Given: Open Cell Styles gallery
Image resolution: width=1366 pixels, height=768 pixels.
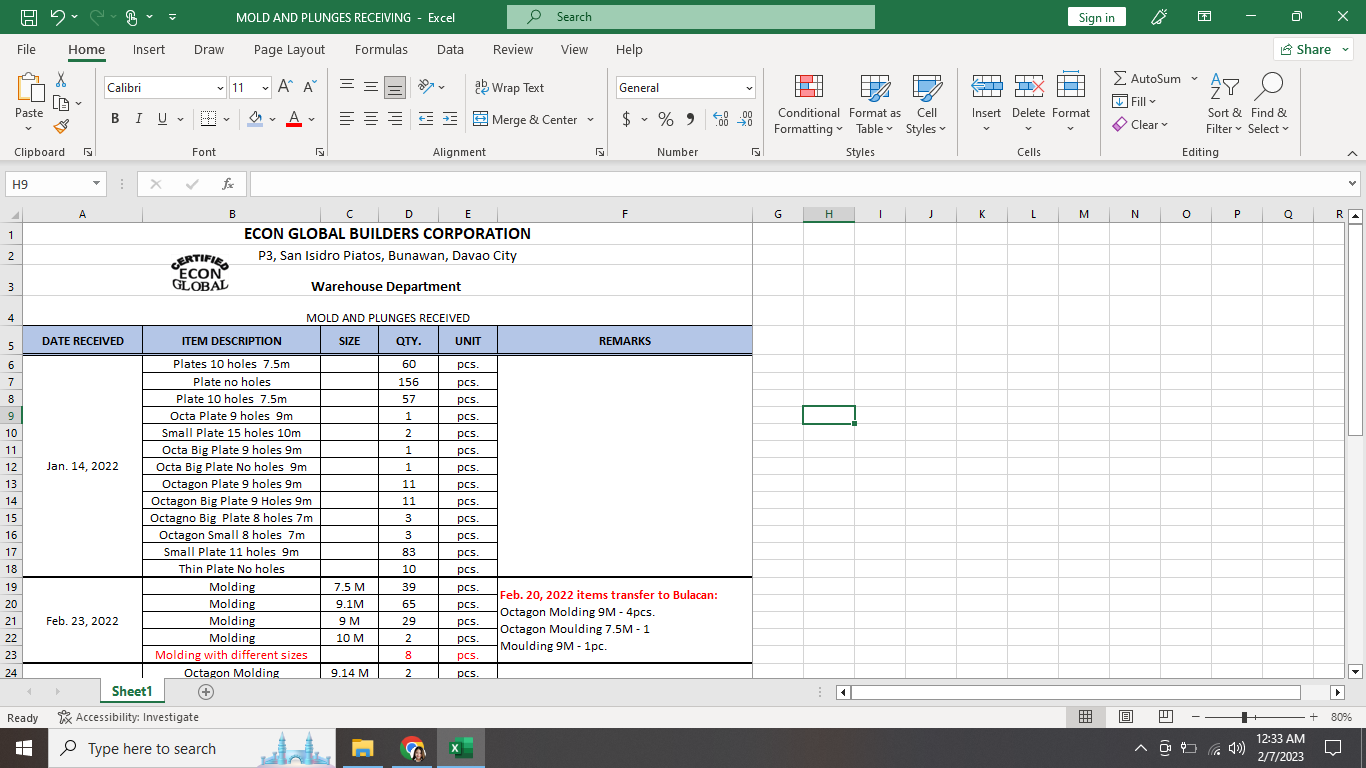Looking at the screenshot, I should click(x=926, y=104).
